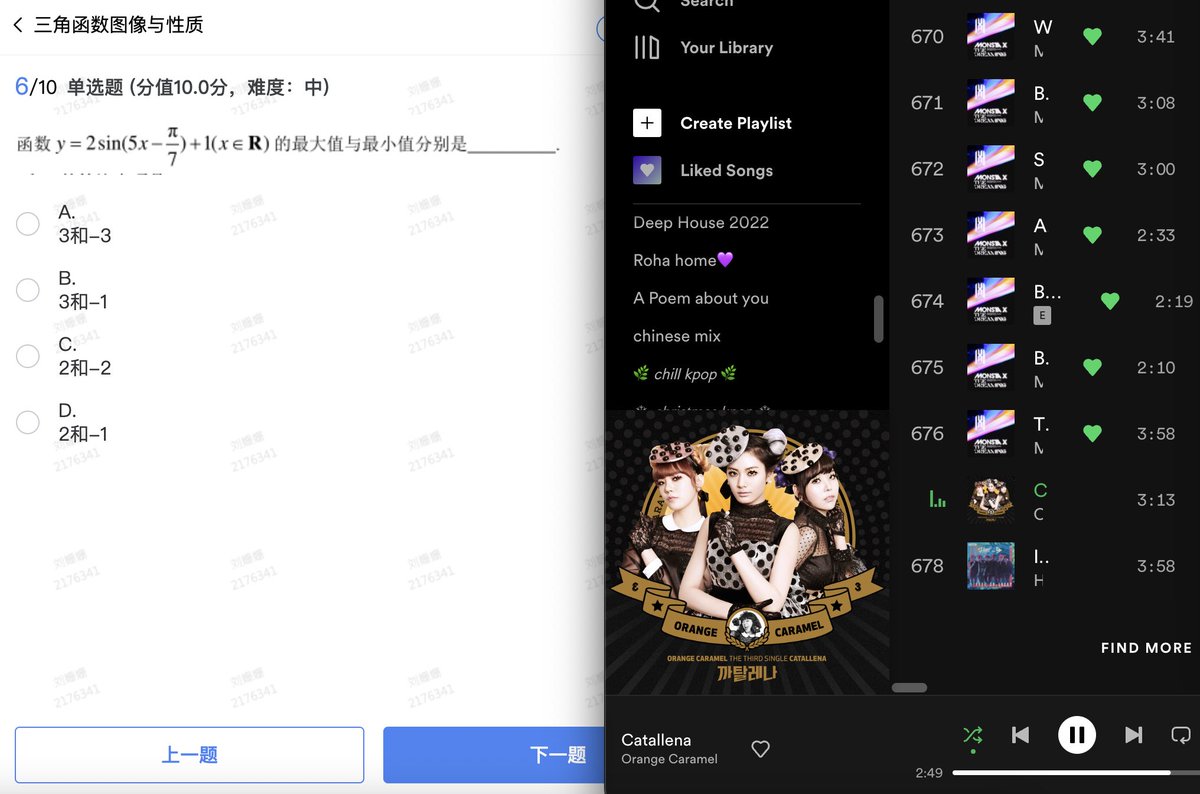1200x794 pixels.
Task: Click the Catallena song title in player bar
Action: (656, 740)
